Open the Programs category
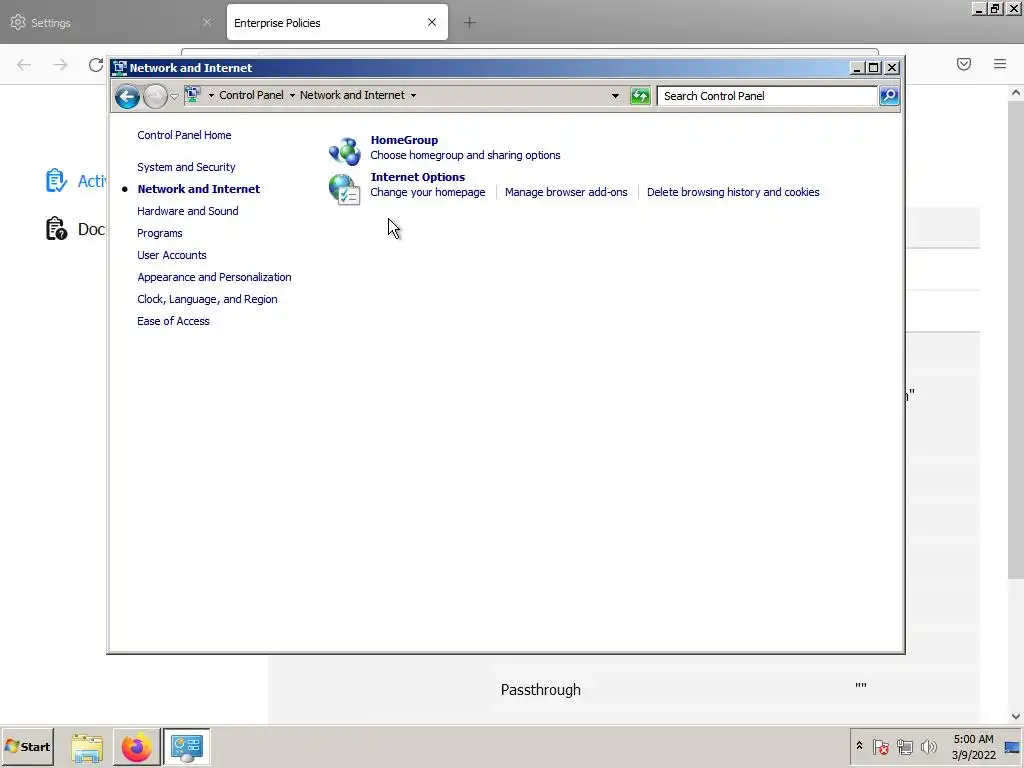This screenshot has width=1024, height=768. (159, 233)
